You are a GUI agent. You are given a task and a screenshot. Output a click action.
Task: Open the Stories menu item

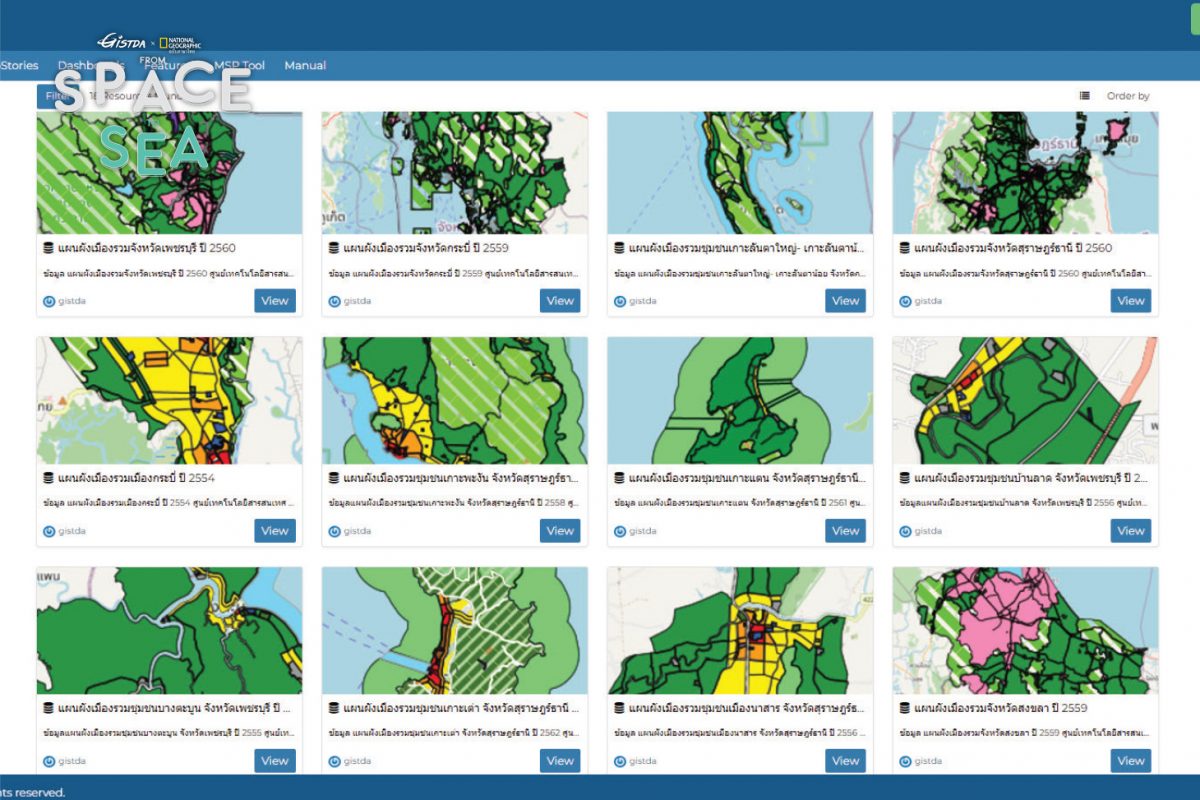point(19,66)
